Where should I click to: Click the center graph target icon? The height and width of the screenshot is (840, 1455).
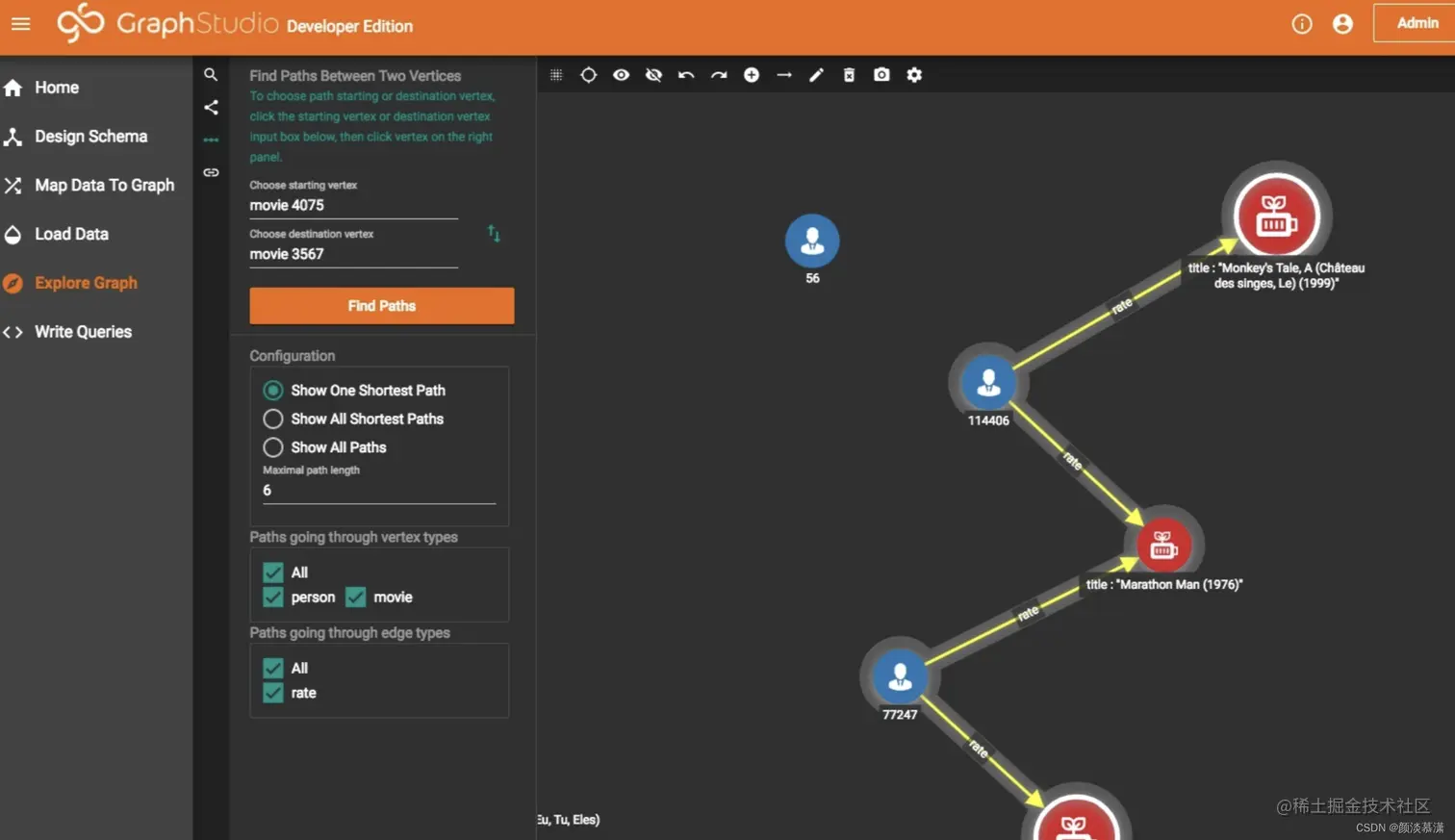pos(588,75)
